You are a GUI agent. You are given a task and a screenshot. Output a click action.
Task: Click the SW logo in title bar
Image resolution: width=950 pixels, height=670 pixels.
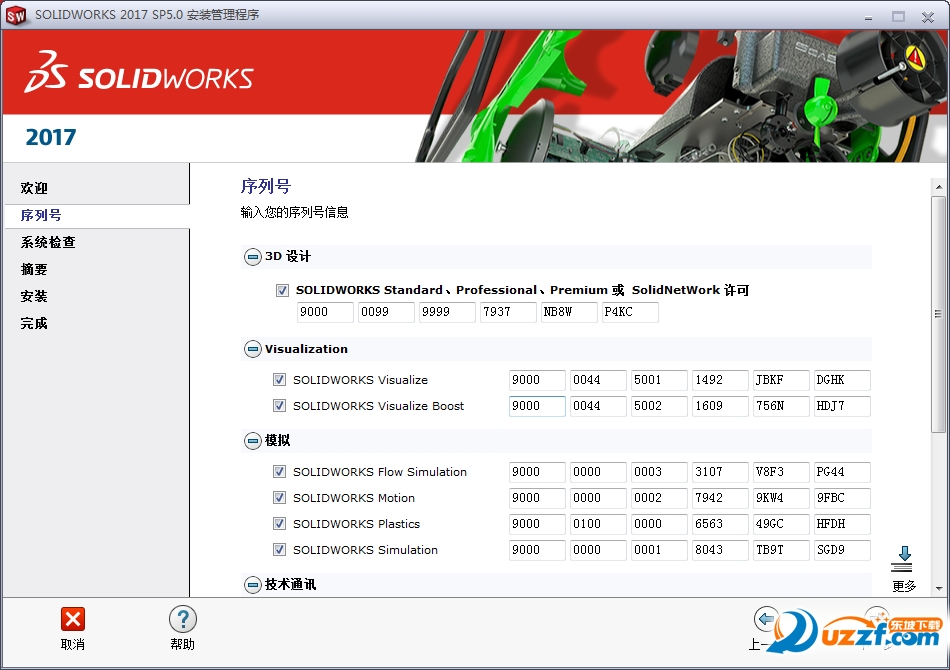click(16, 15)
